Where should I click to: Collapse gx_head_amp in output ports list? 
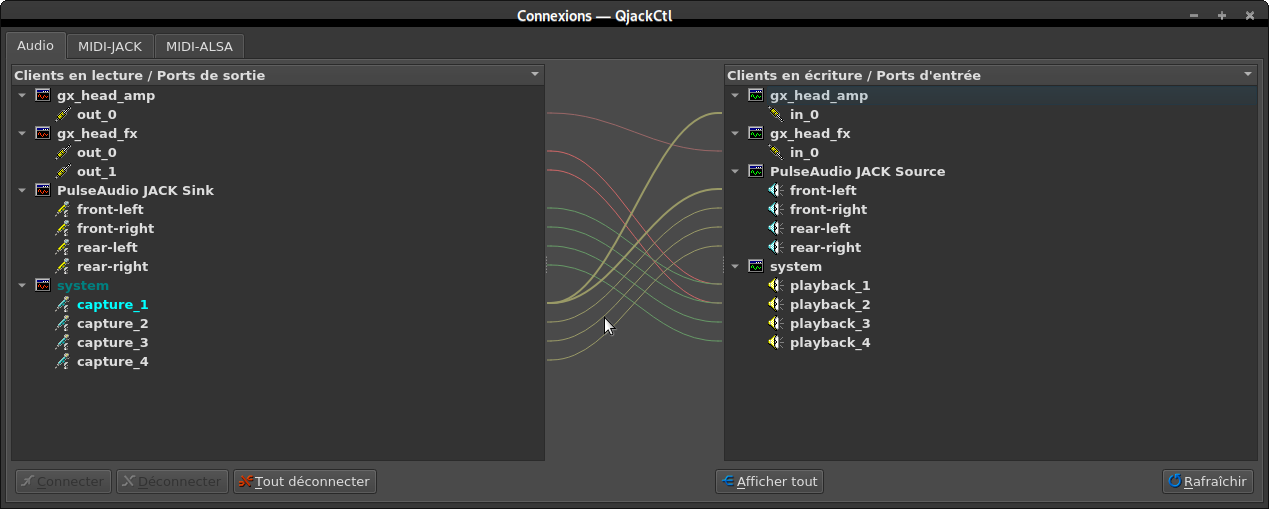[23, 96]
